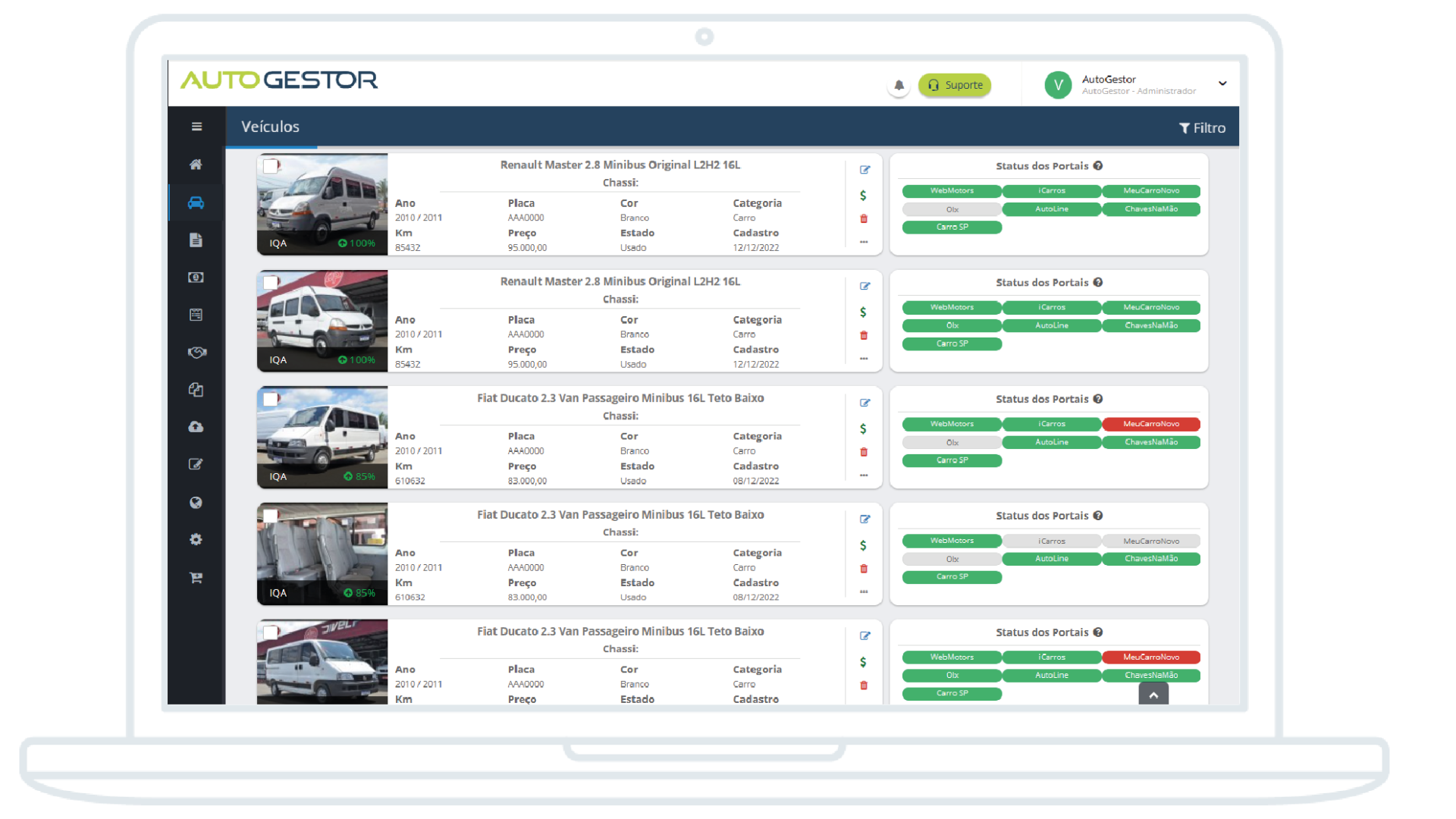Screen dimensions: 1456x819
Task: Click the user avatar with letter V
Action: pos(1058,85)
